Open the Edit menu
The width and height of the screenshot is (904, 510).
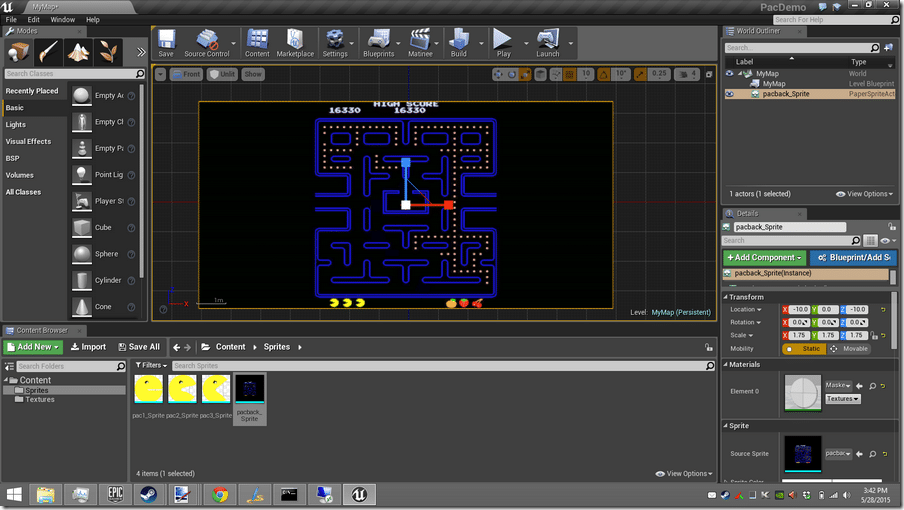click(33, 20)
